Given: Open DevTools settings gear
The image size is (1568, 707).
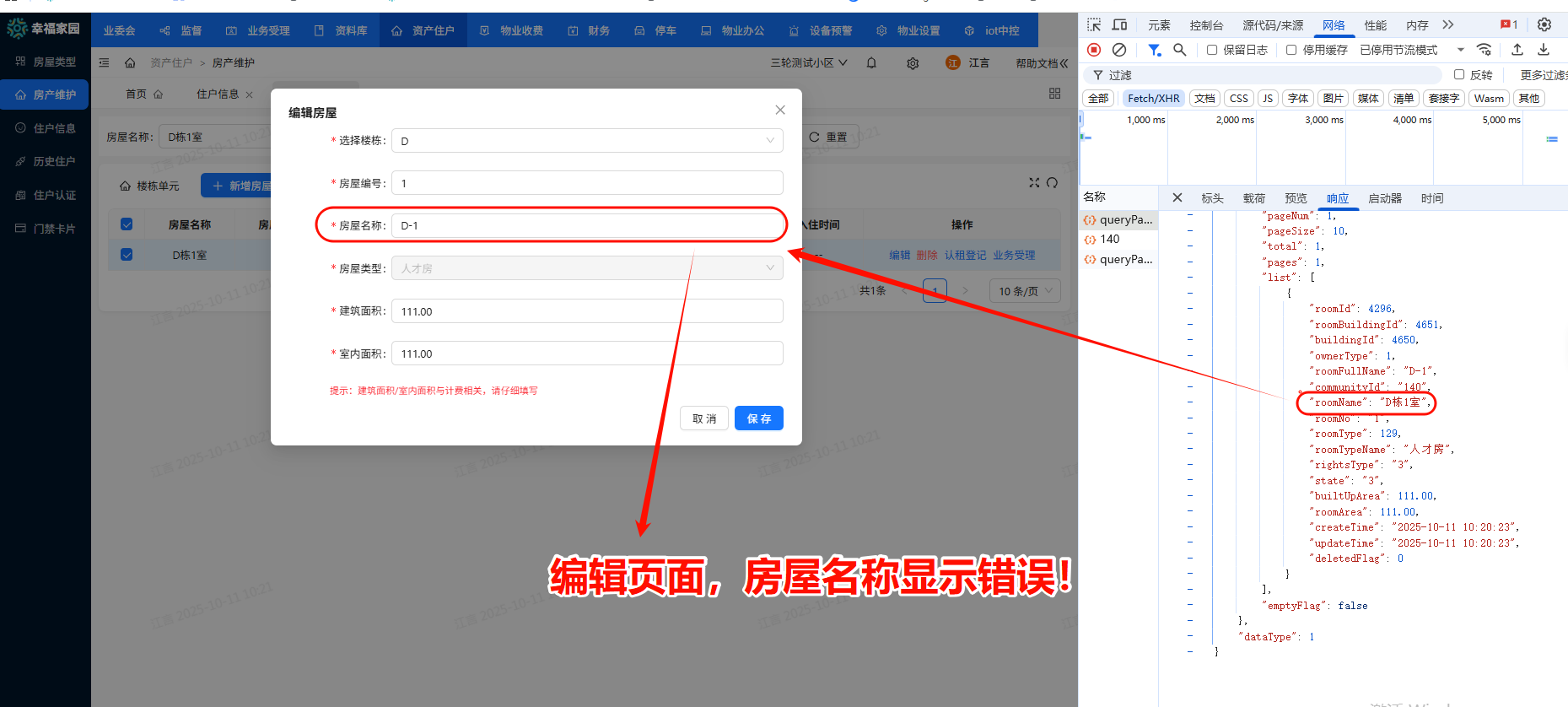Looking at the screenshot, I should coord(1544,24).
